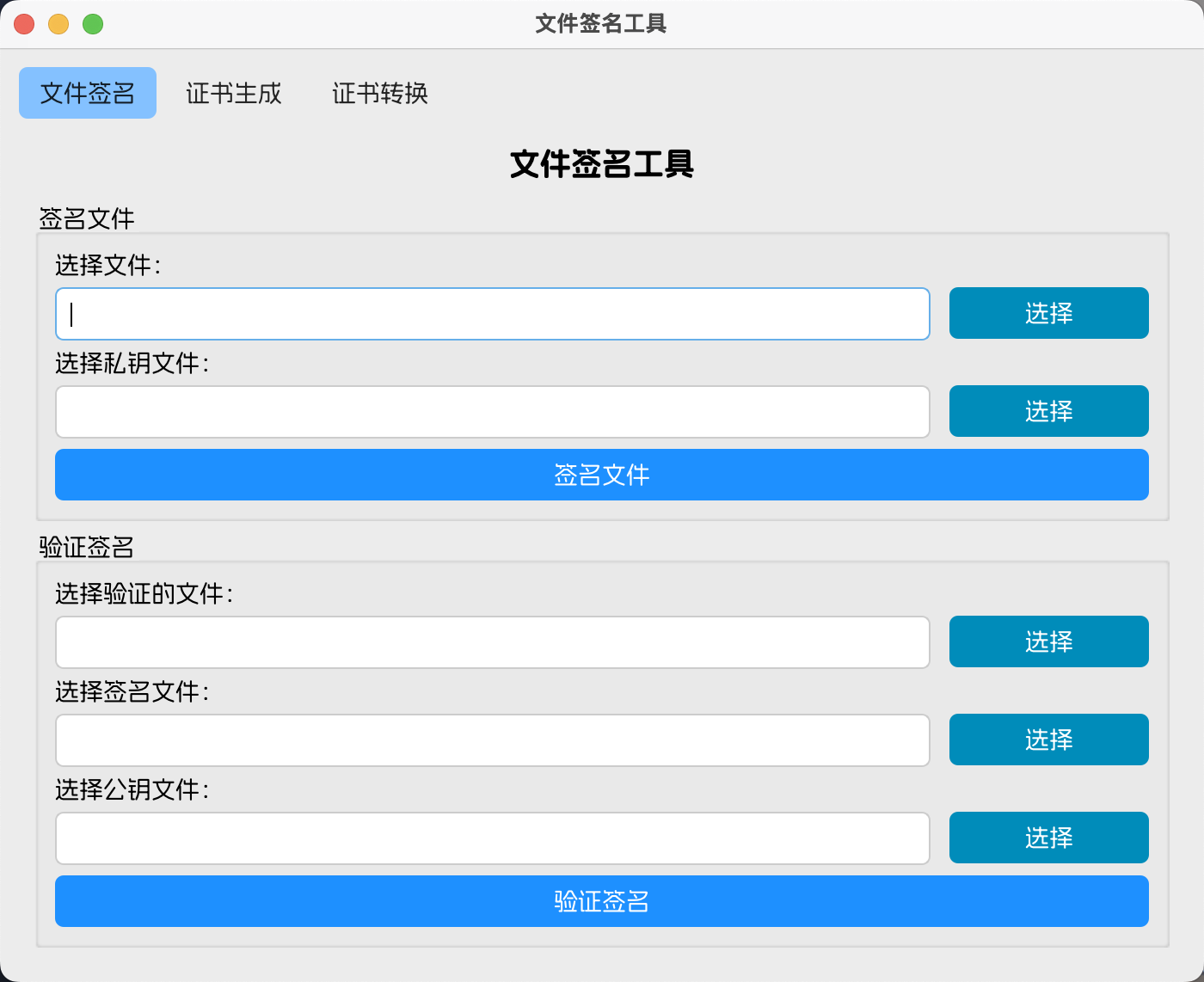This screenshot has height=982, width=1204.
Task: Open the 证书转换 tab
Action: (380, 93)
